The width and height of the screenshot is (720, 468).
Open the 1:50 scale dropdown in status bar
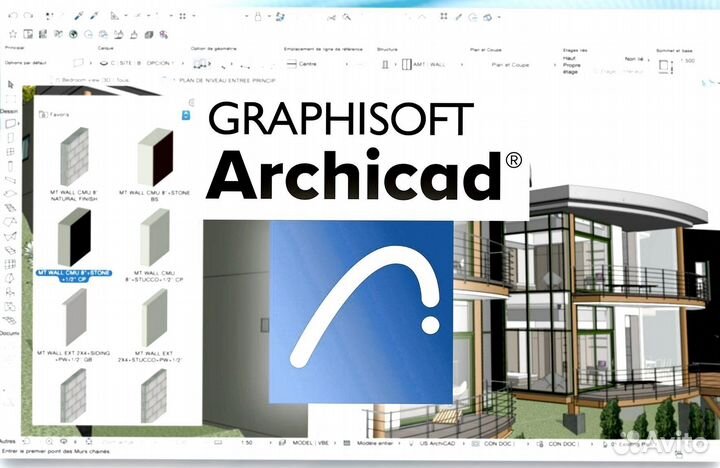[256, 443]
